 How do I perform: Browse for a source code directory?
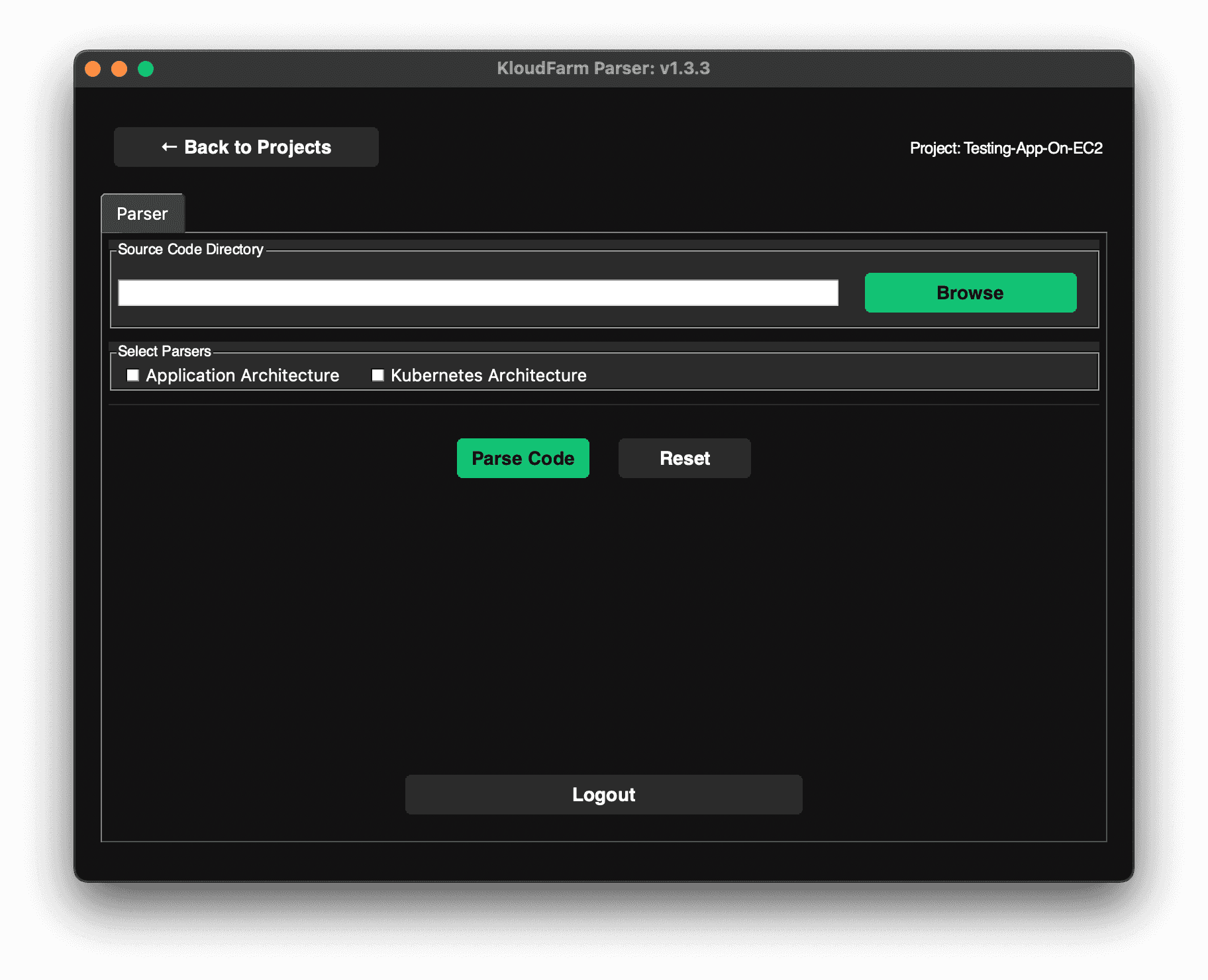coord(969,292)
